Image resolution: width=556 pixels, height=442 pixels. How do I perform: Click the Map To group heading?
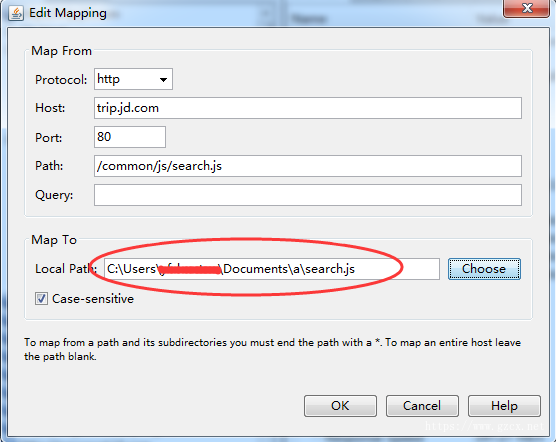tap(54, 240)
